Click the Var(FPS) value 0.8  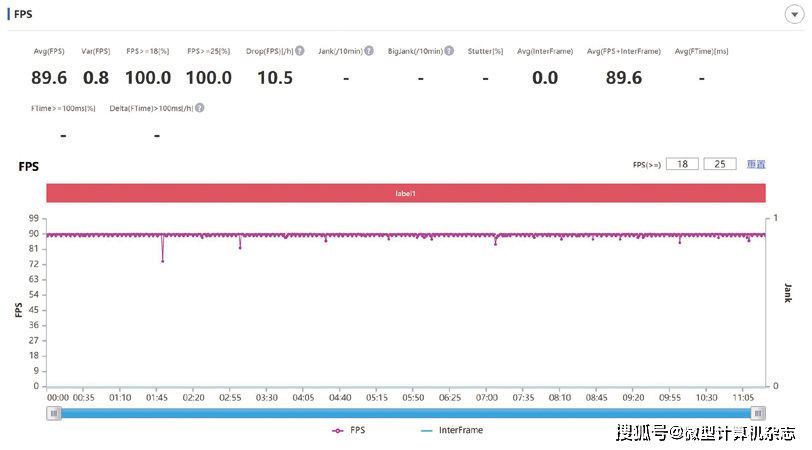point(96,77)
